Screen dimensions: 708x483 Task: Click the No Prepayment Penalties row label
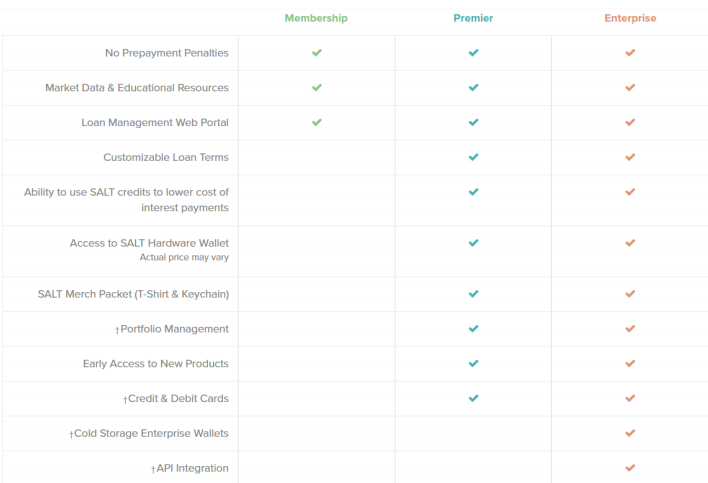(166, 53)
